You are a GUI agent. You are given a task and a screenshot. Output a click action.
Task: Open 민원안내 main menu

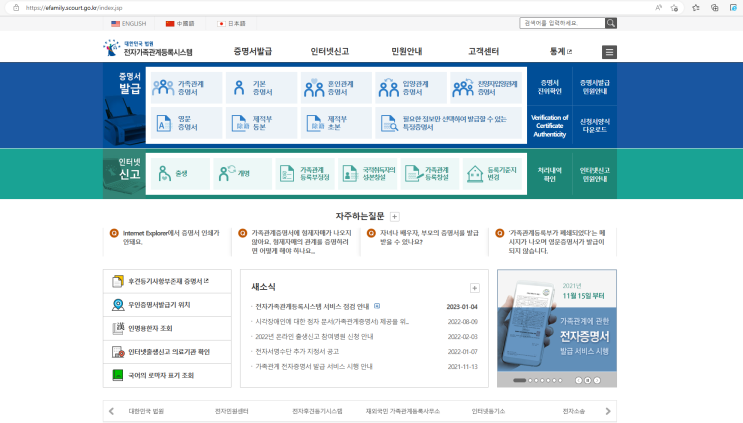(x=407, y=51)
